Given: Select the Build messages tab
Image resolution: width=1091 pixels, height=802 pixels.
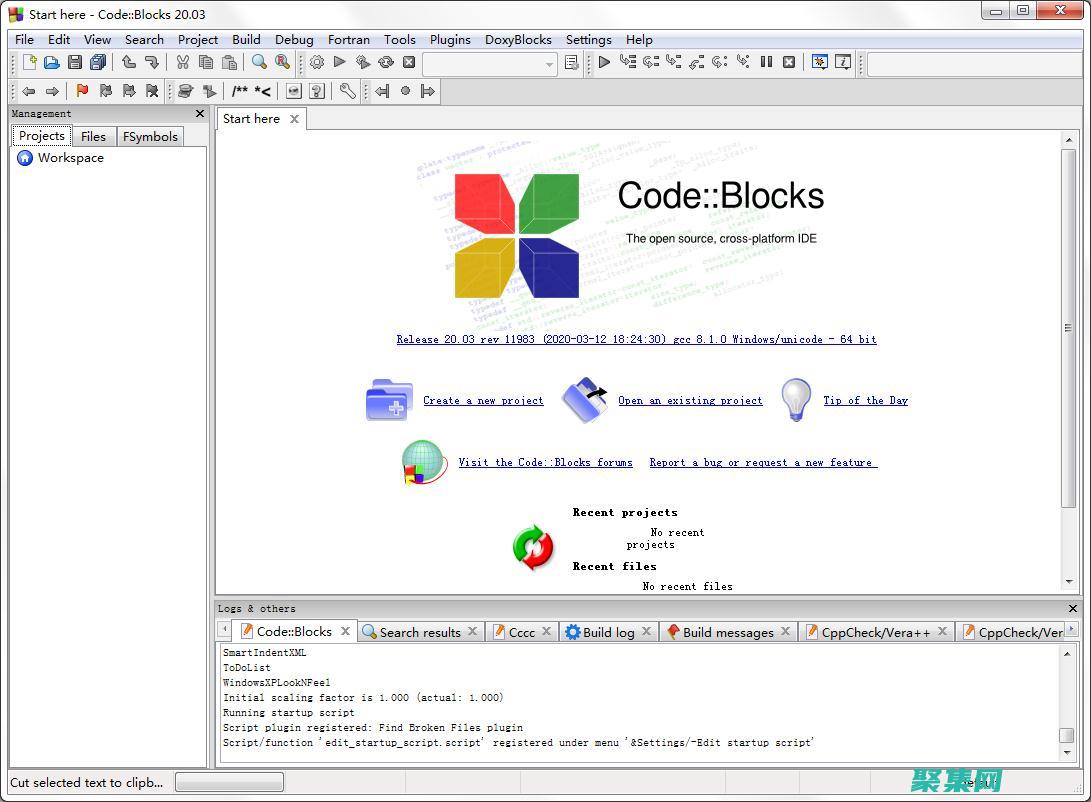Looking at the screenshot, I should (x=728, y=632).
